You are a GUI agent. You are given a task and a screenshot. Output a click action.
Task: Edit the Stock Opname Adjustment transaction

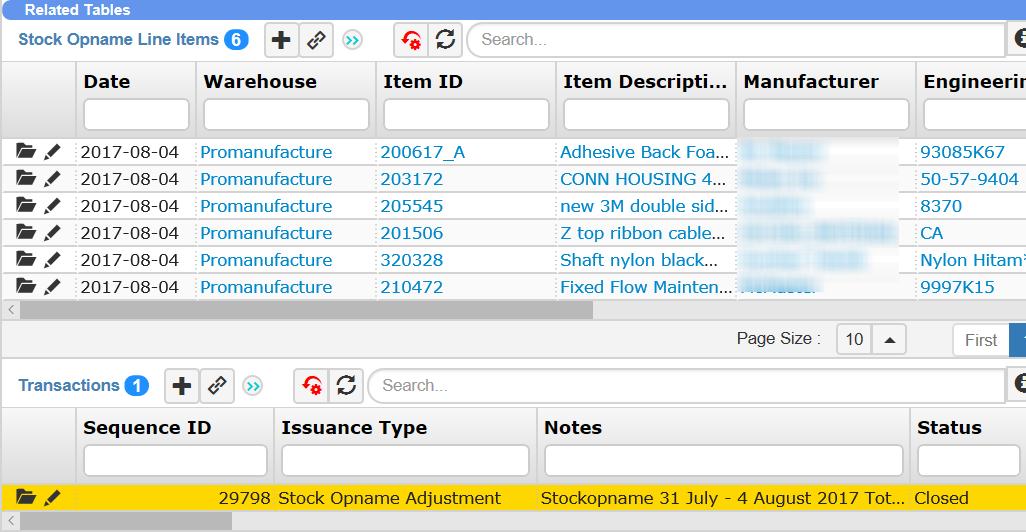pyautogui.click(x=52, y=498)
